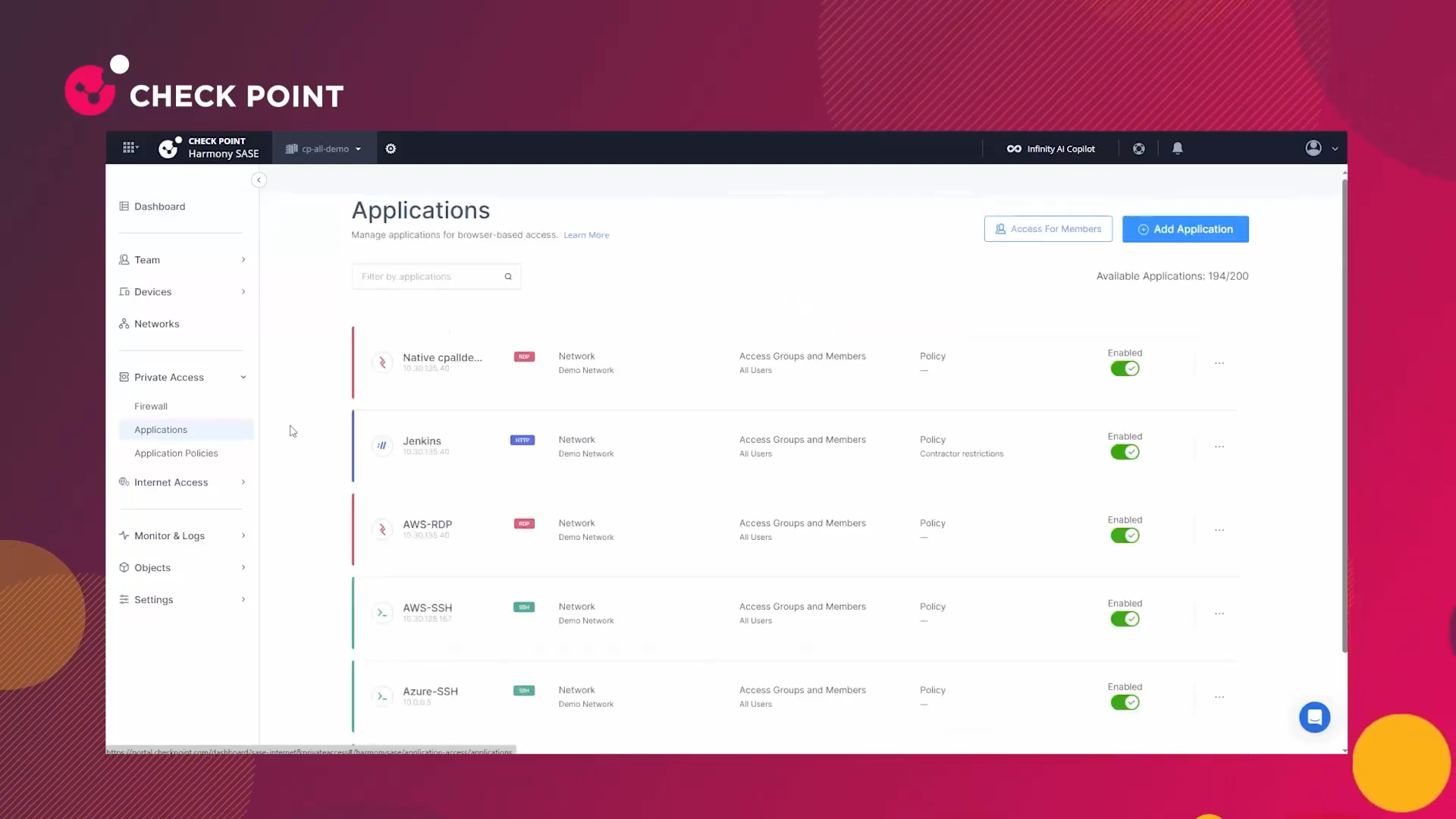This screenshot has width=1456, height=819.
Task: Expand the Internet Access chevron
Action: 243,482
